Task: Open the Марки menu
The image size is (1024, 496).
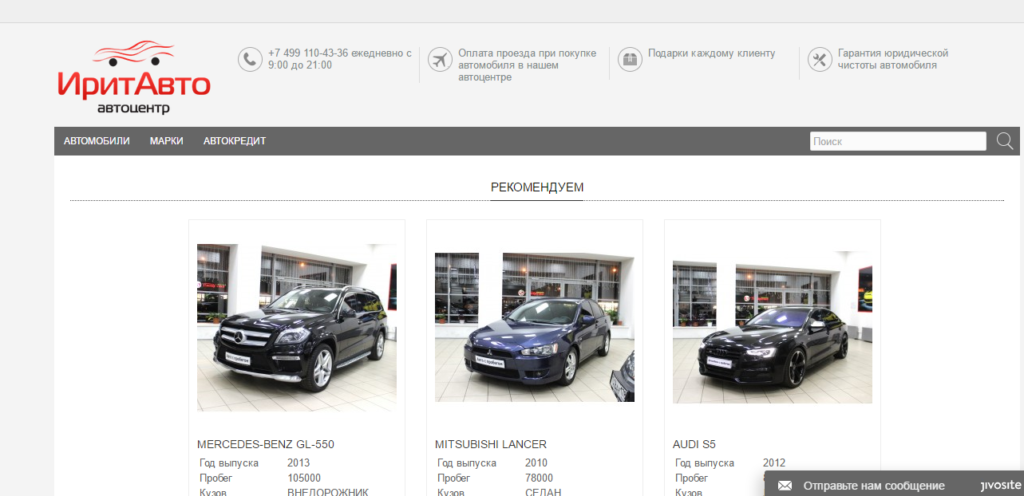Action: coord(167,141)
